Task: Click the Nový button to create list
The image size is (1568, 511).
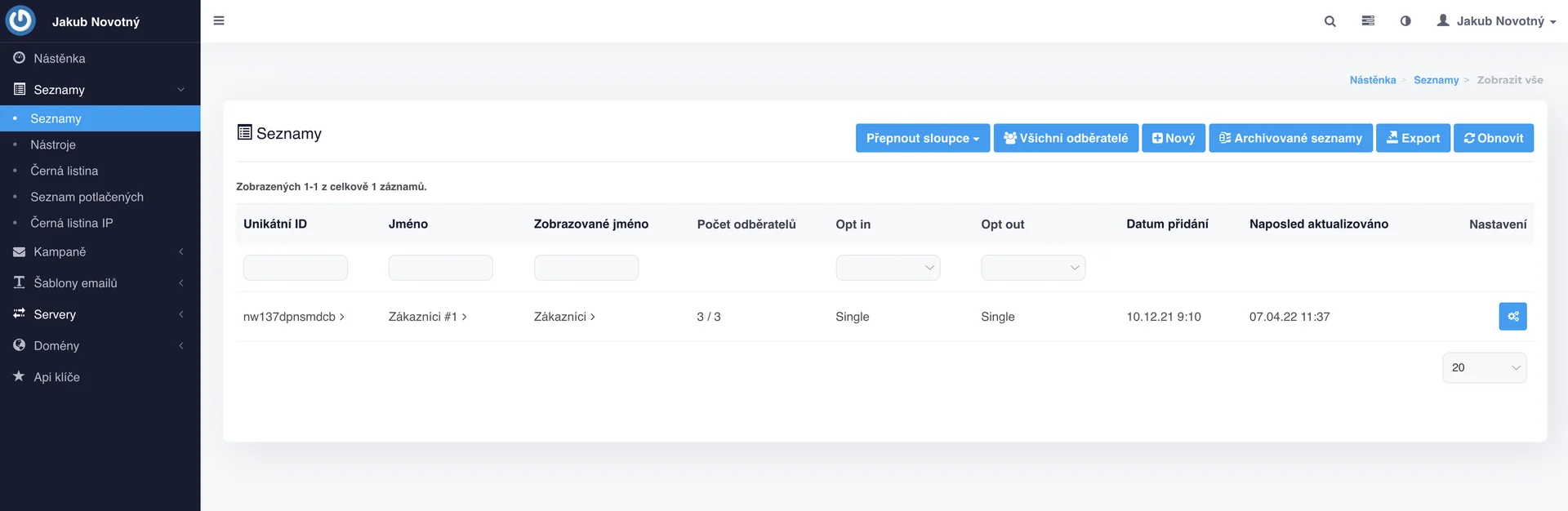Action: point(1173,138)
